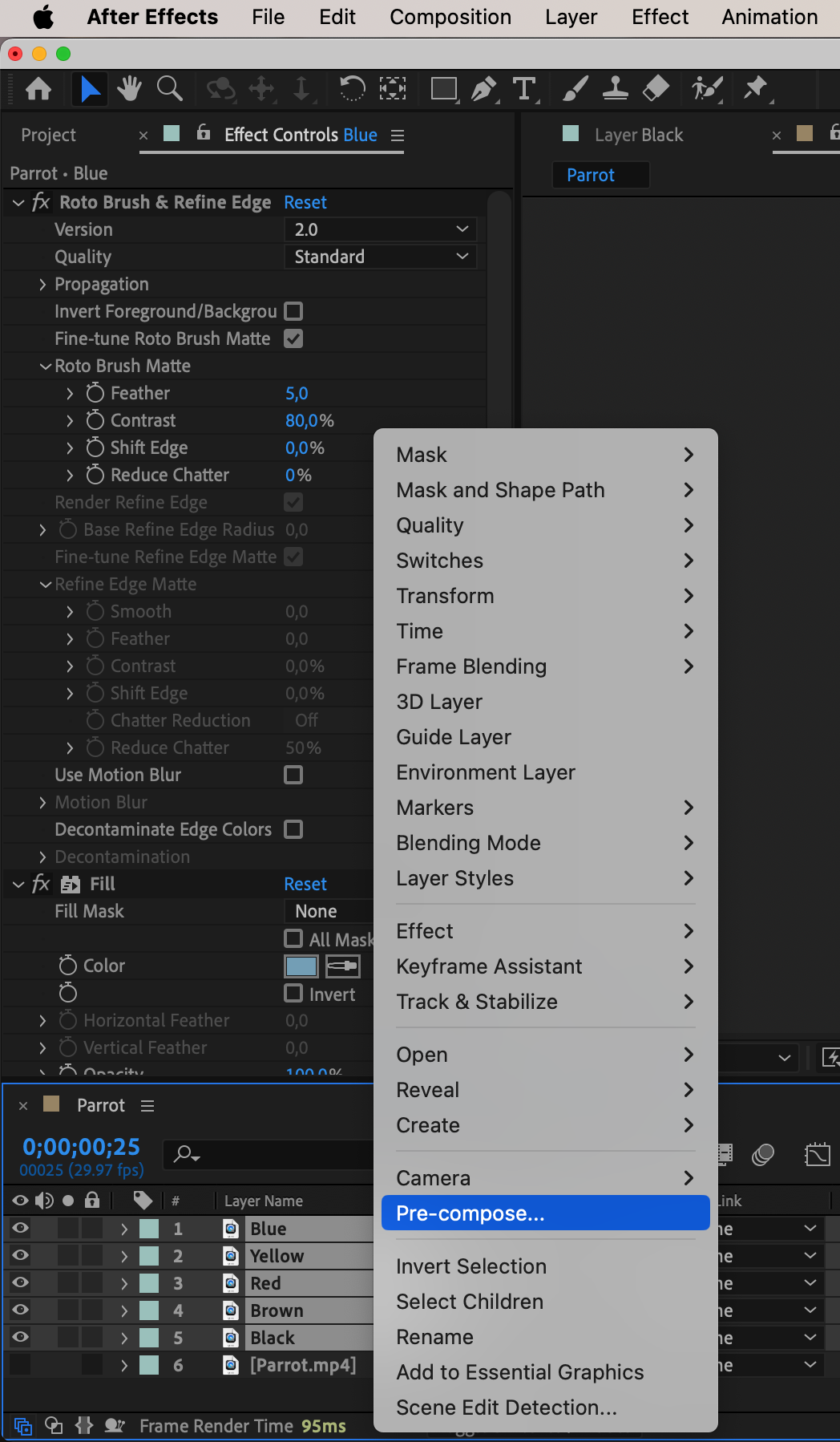Hide the Blue layer with eye toggle
The height and width of the screenshot is (1442, 840).
point(20,1228)
